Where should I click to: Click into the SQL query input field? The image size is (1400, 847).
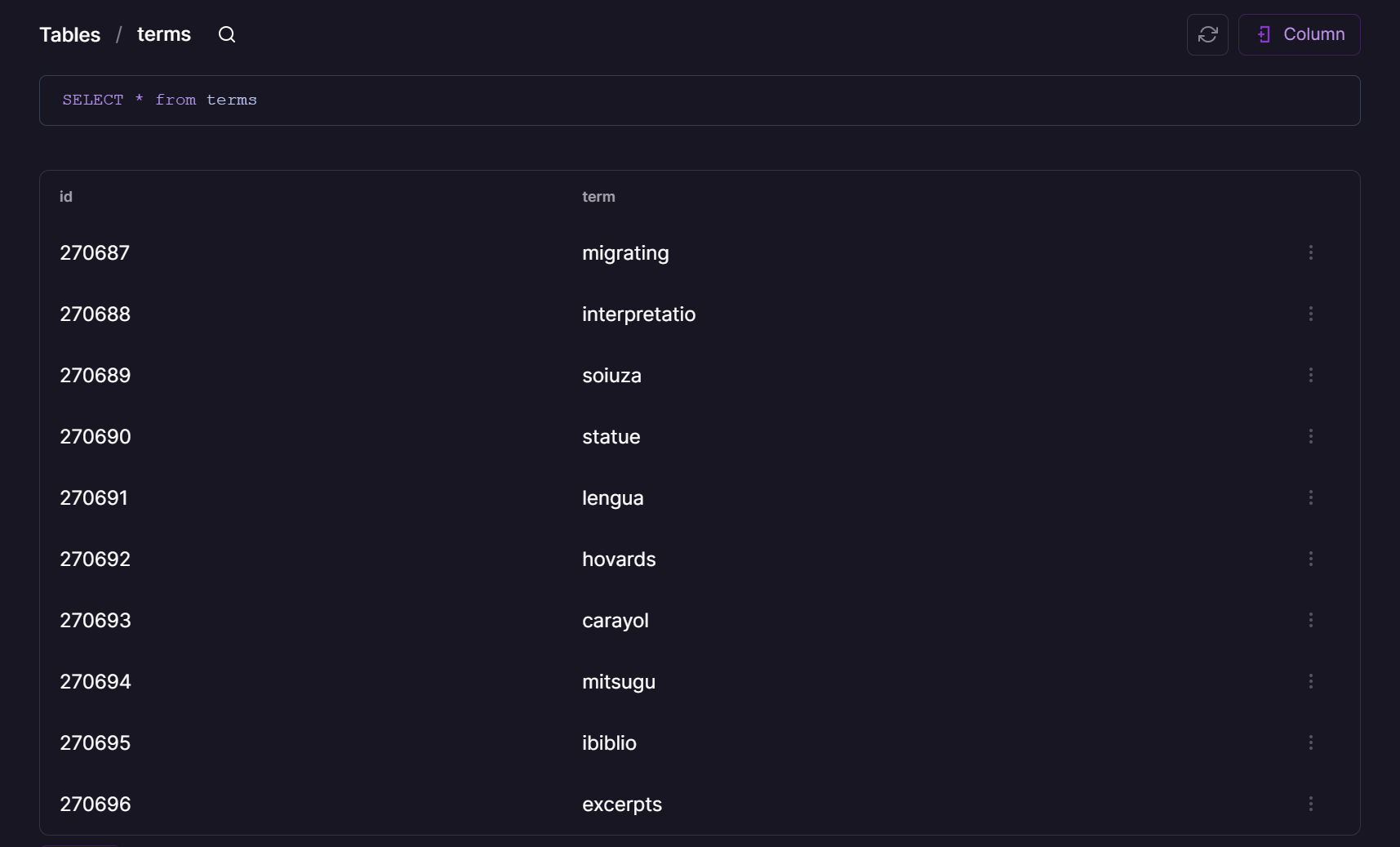click(x=699, y=100)
